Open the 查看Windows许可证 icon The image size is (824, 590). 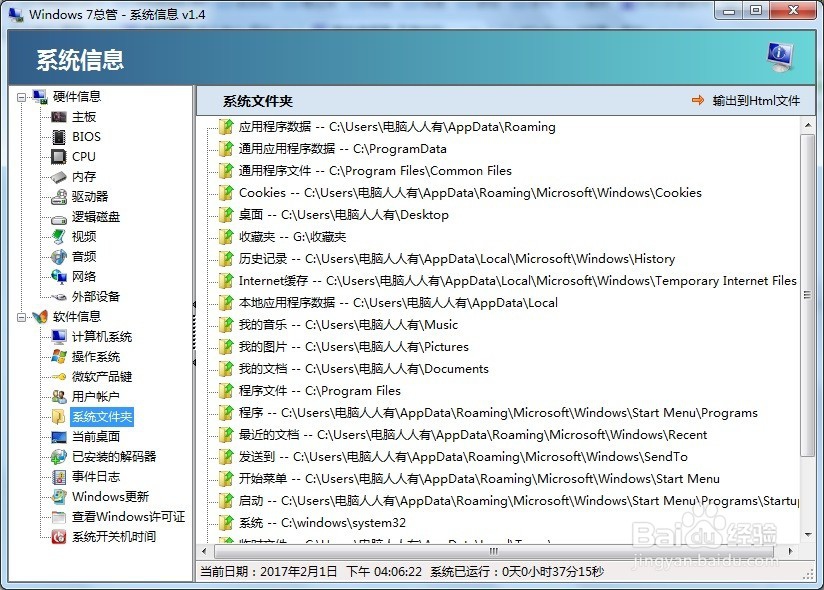pyautogui.click(x=59, y=517)
